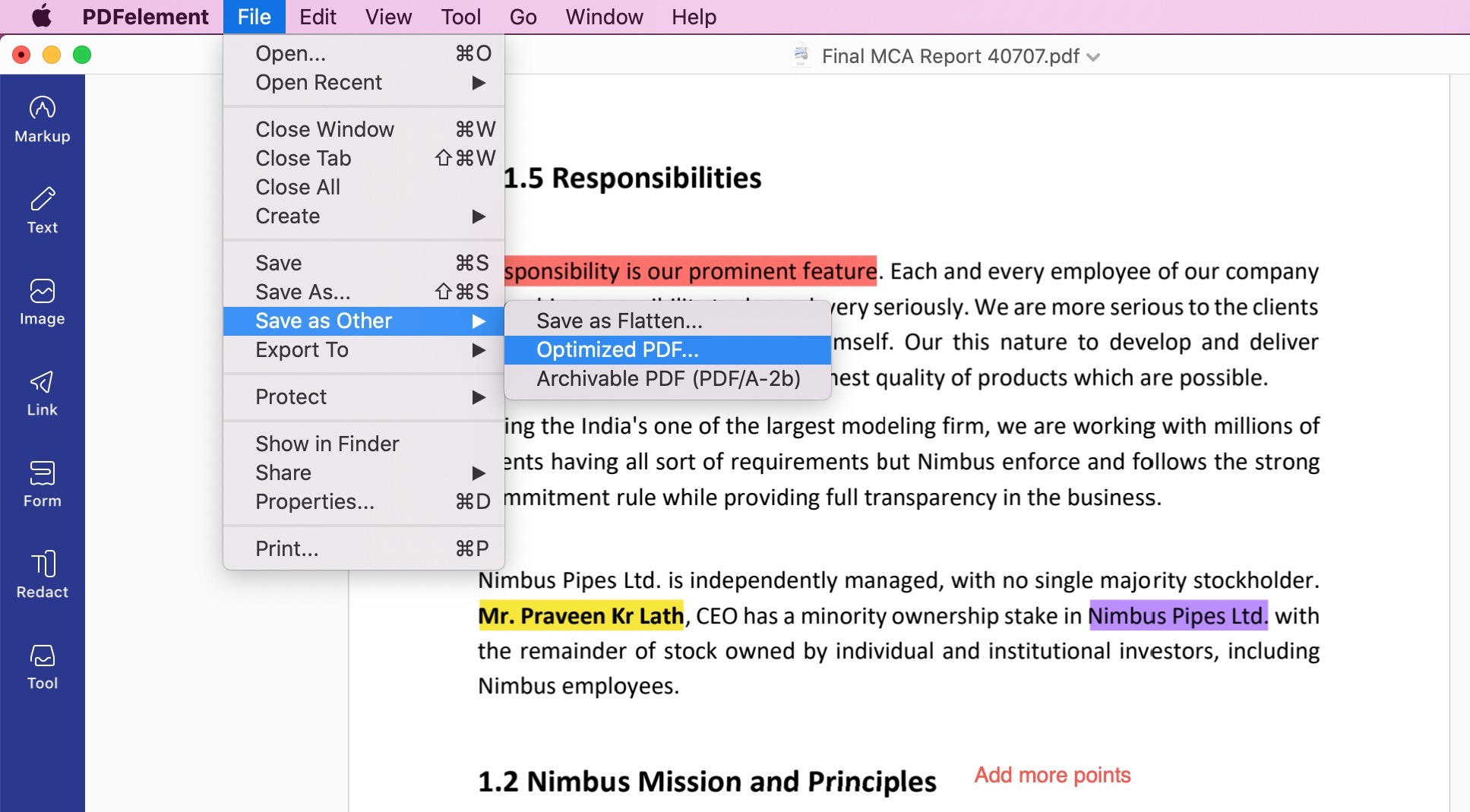Open the Help menu
The height and width of the screenshot is (812, 1470).
(694, 17)
